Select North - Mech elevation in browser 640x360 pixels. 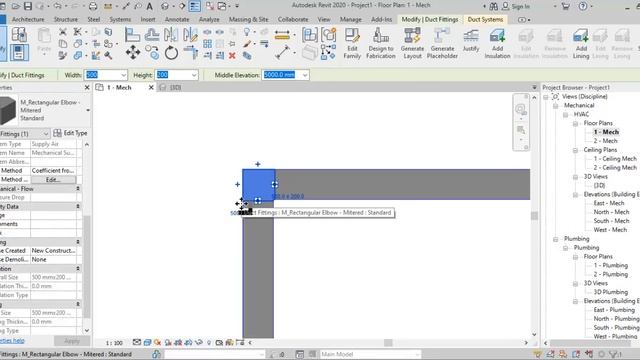pyautogui.click(x=611, y=212)
